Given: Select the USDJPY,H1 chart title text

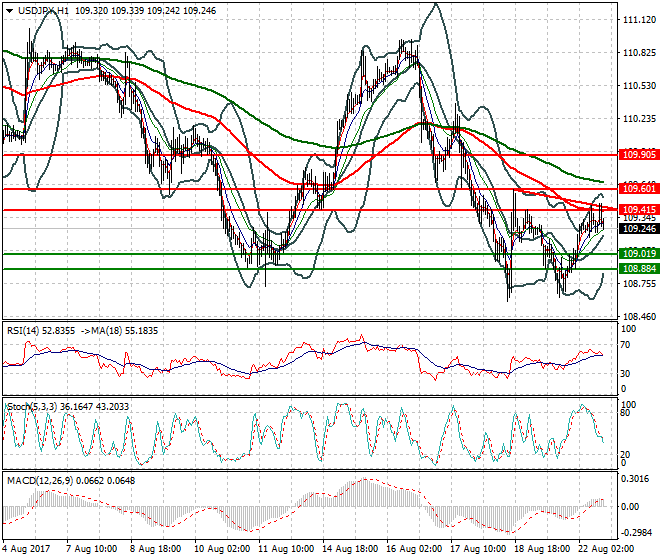Looking at the screenshot, I should point(43,11).
